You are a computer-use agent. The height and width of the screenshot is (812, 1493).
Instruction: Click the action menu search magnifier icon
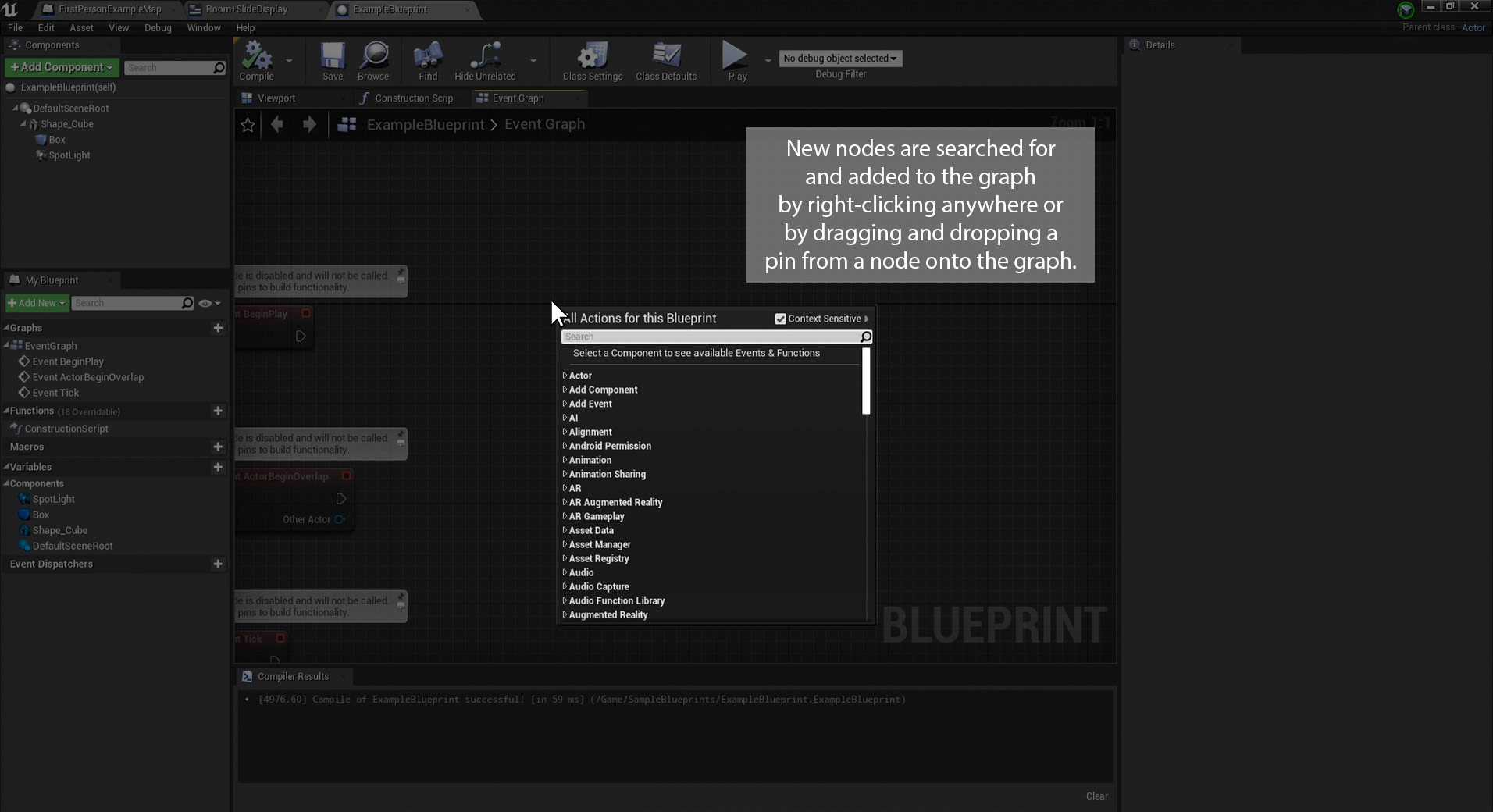pos(865,337)
